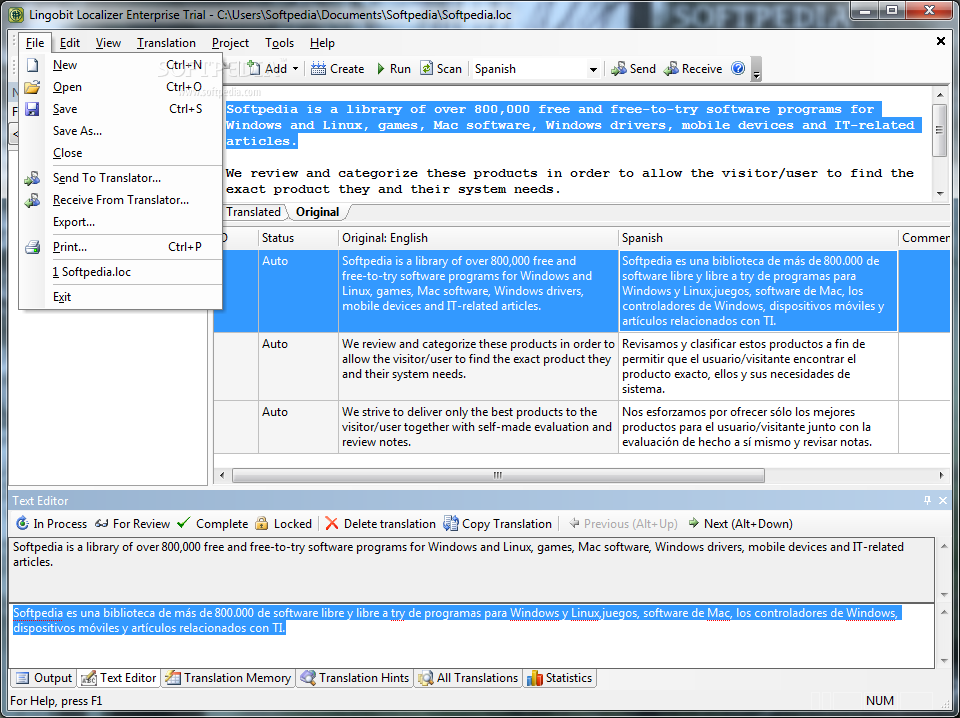
Task: Click the Run play icon
Action: [x=381, y=69]
